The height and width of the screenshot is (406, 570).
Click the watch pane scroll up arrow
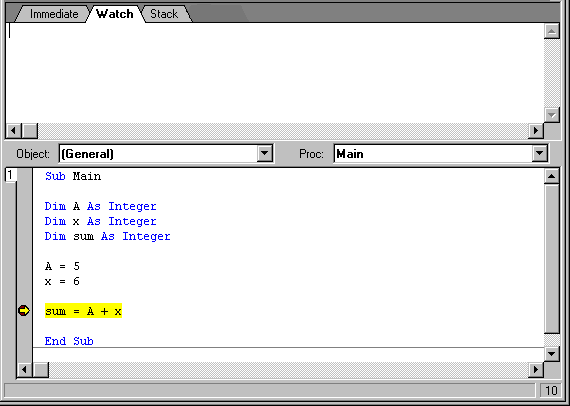coord(551,31)
